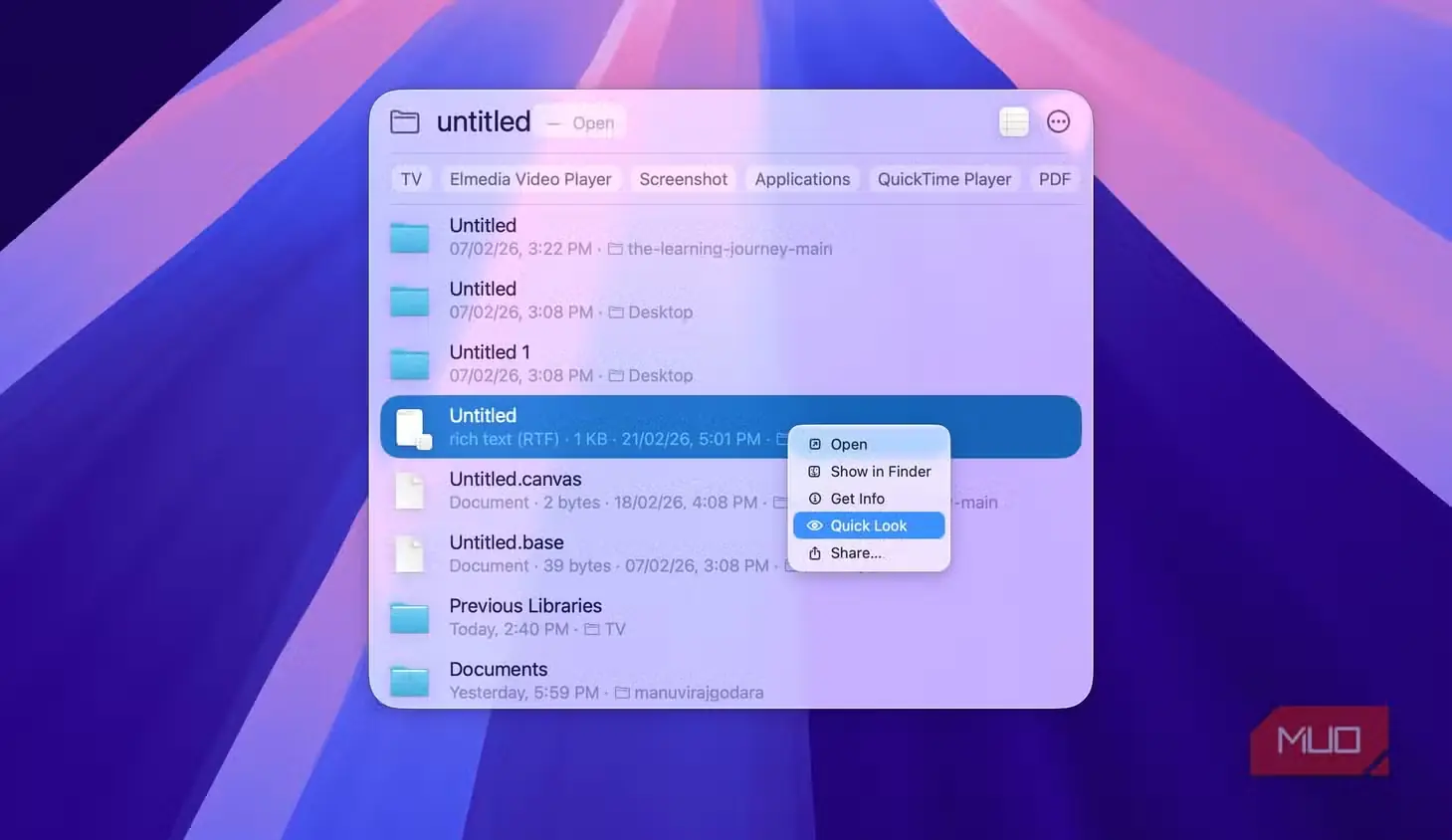Select Previous Libraries result name
Screen dimensions: 1452x840
[x=525, y=606]
